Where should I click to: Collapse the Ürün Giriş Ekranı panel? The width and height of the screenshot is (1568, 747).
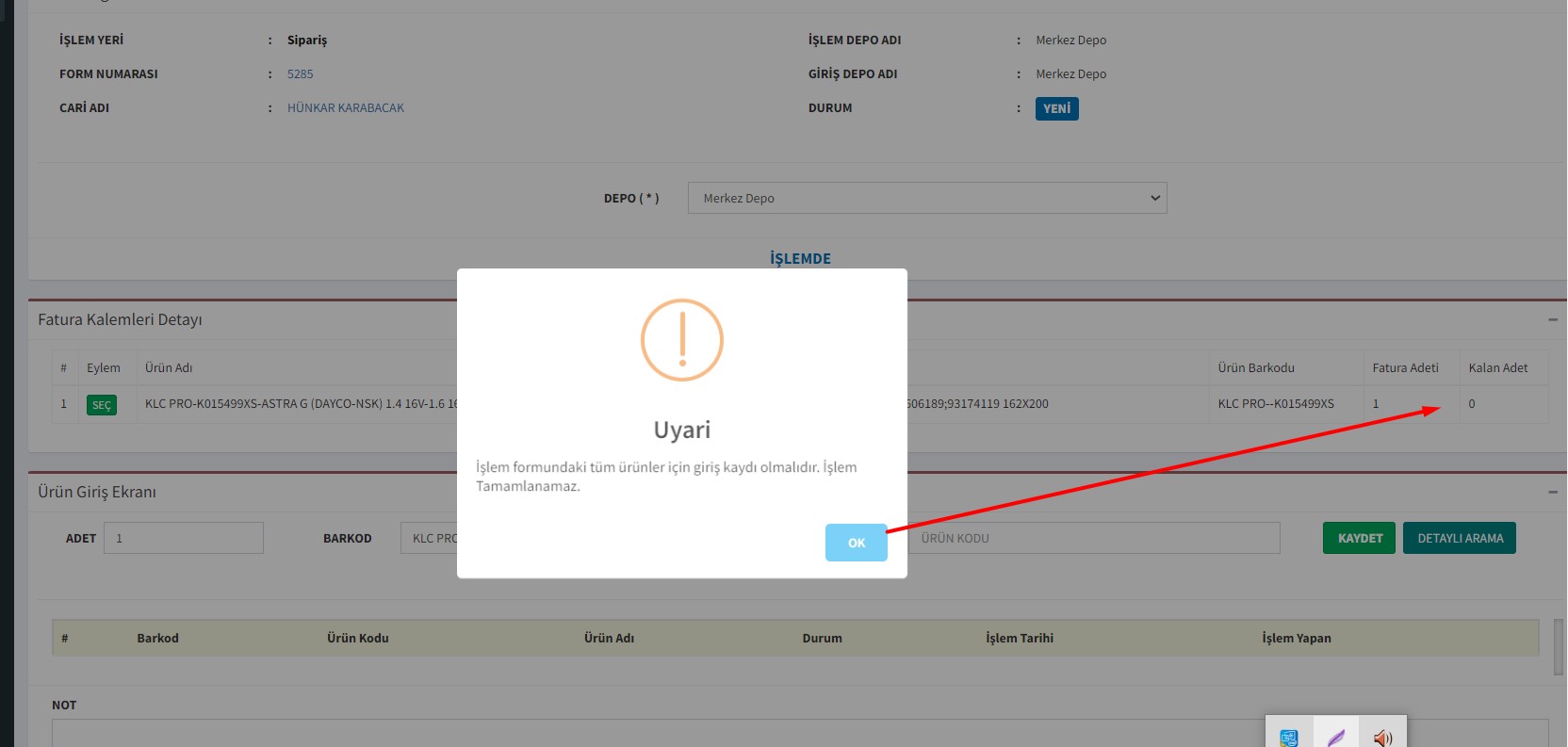pos(1552,492)
